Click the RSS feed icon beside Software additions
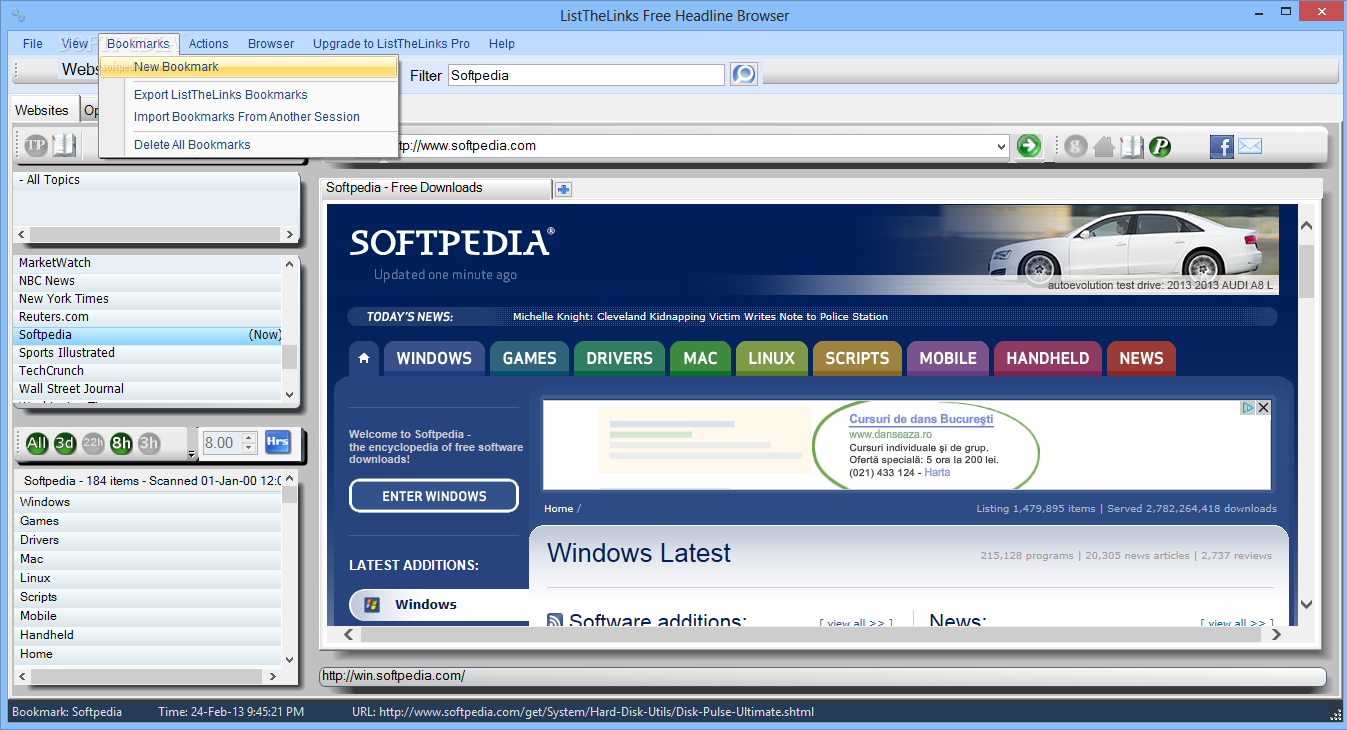Viewport: 1347px width, 730px height. 555,622
